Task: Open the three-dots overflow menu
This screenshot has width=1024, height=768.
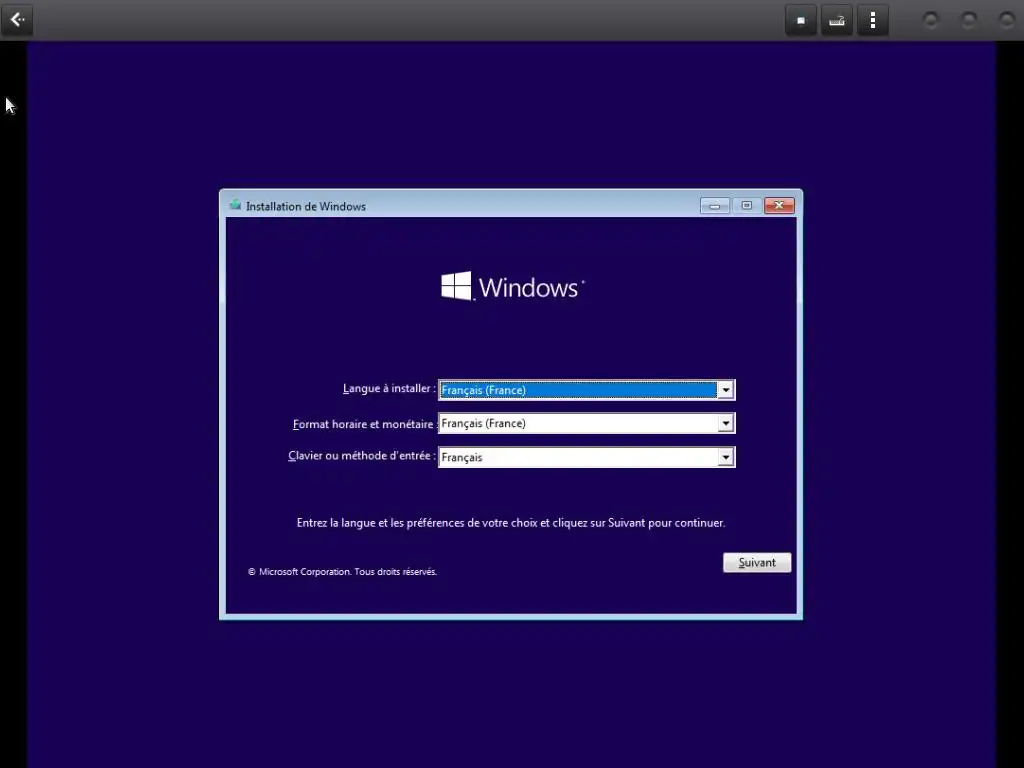Action: [872, 20]
